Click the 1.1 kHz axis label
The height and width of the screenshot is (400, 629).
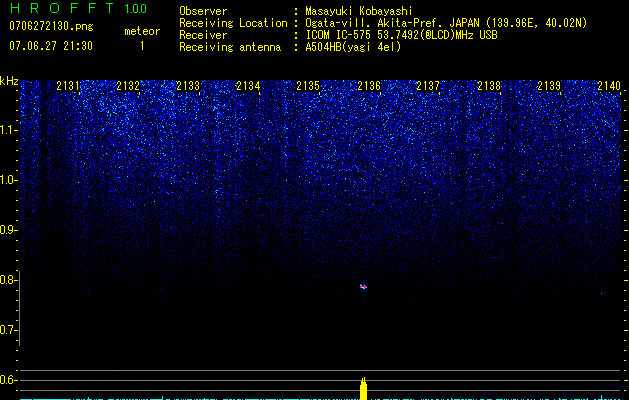click(x=9, y=130)
